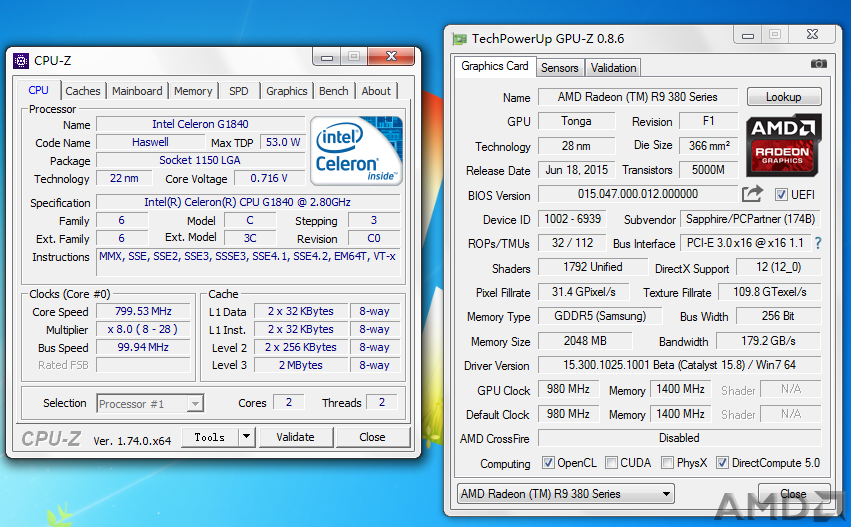Click the Device ID value 1002 - 6939
851x527 pixels.
573,219
